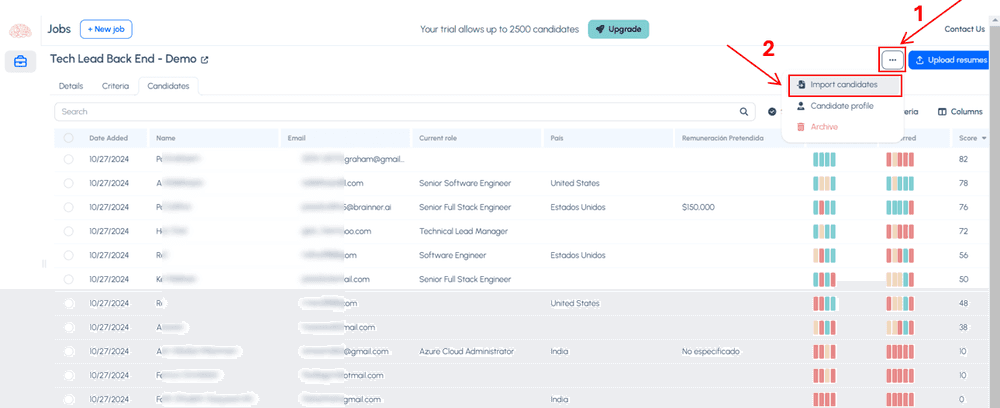Screen dimensions: 1000x408
Task: Click the Candidate profile person icon
Action: pos(801,106)
